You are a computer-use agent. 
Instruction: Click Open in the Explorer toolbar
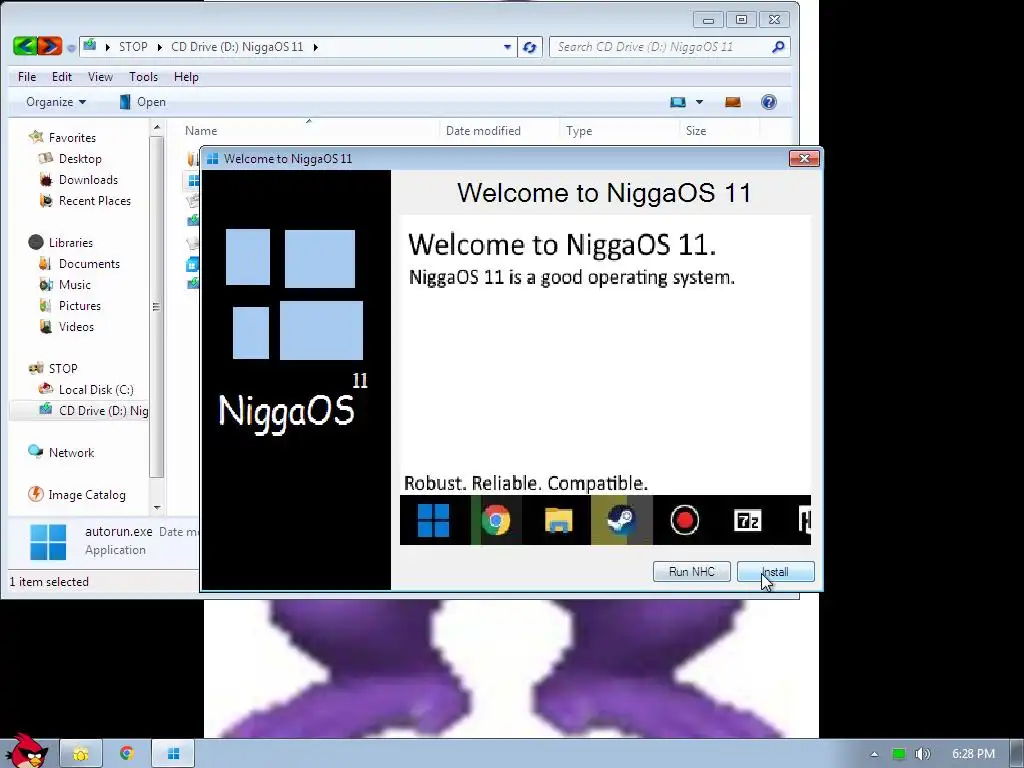click(142, 102)
